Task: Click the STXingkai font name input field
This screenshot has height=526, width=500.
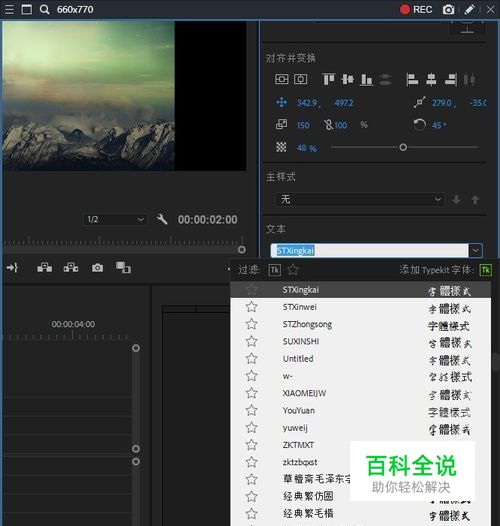Action: [369, 251]
